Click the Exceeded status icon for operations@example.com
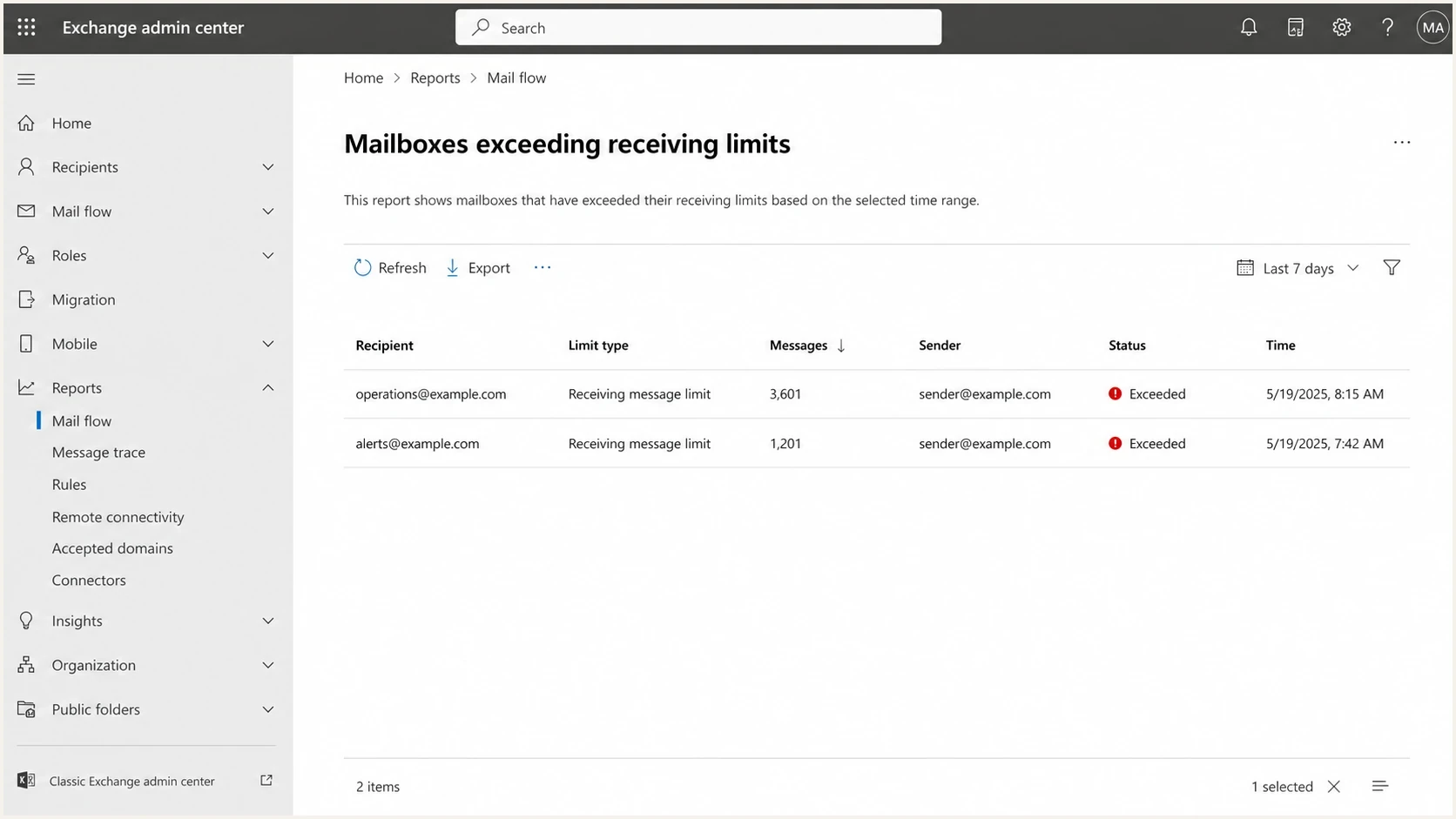The width and height of the screenshot is (1456, 819). tap(1115, 393)
